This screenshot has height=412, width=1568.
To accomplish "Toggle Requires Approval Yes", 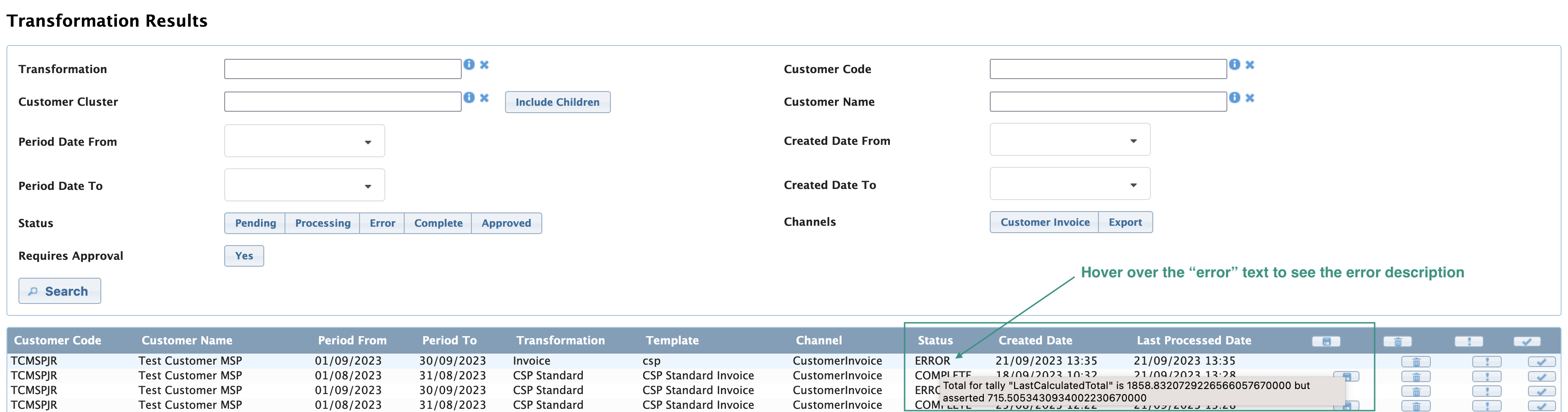I will pyautogui.click(x=244, y=256).
